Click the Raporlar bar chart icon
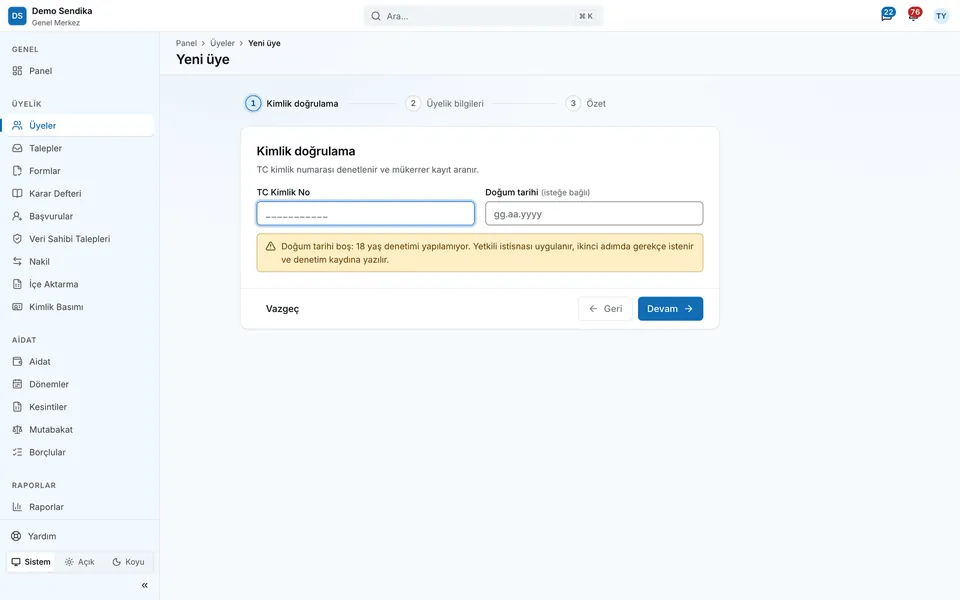The image size is (960, 600). [17, 507]
